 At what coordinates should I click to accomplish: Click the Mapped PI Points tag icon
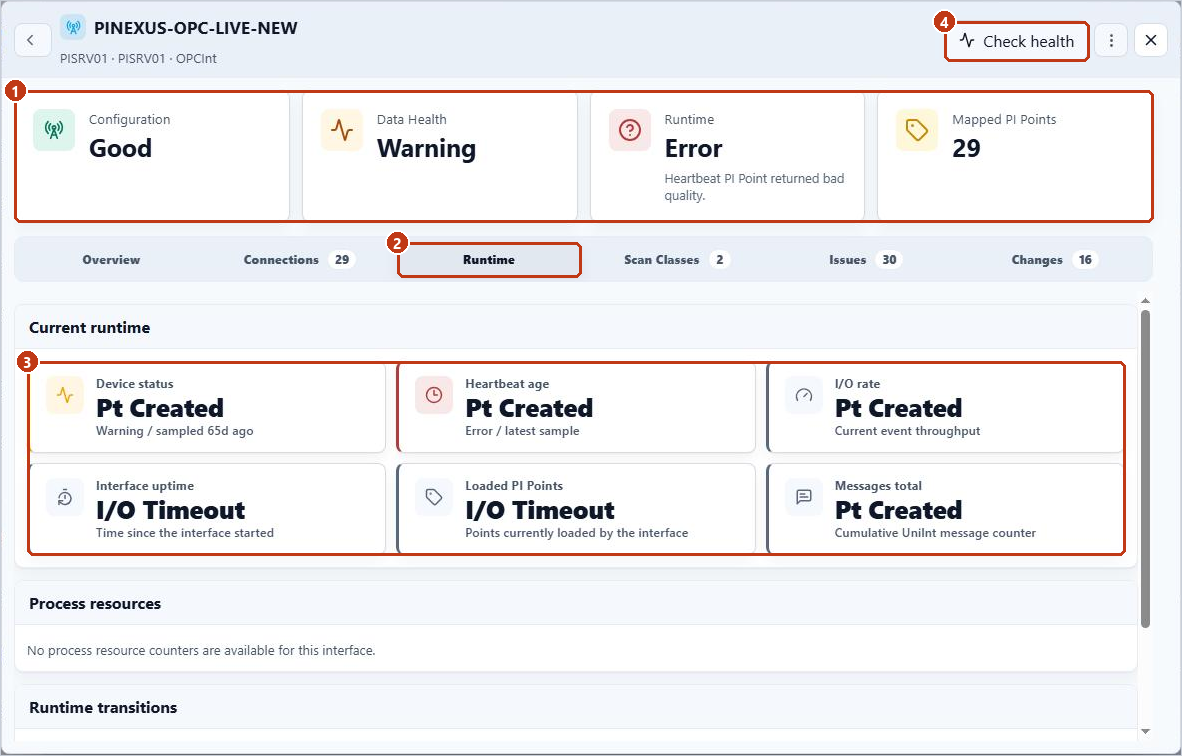916,130
